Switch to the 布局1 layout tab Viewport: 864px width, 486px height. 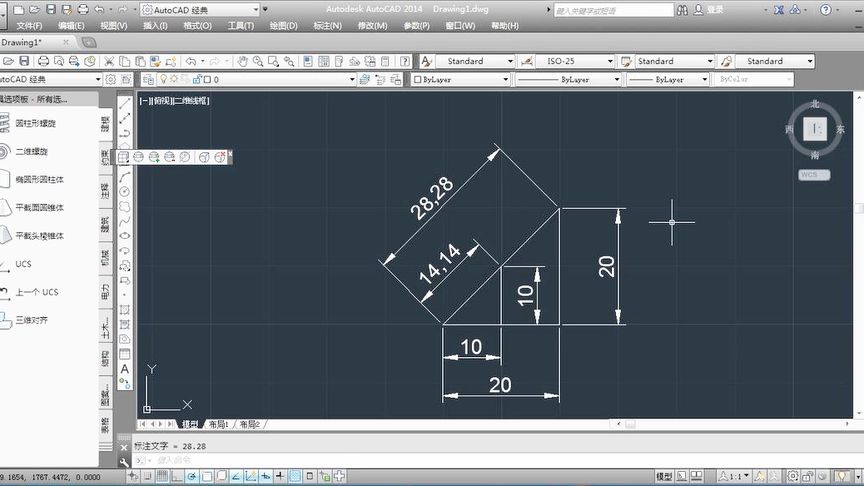coord(219,424)
